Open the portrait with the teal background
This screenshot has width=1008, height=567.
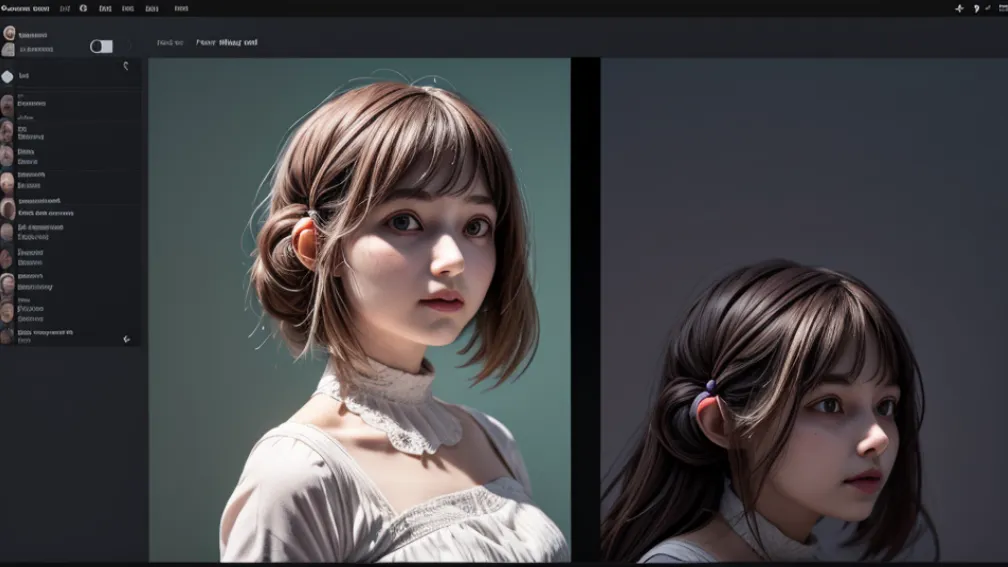[359, 310]
